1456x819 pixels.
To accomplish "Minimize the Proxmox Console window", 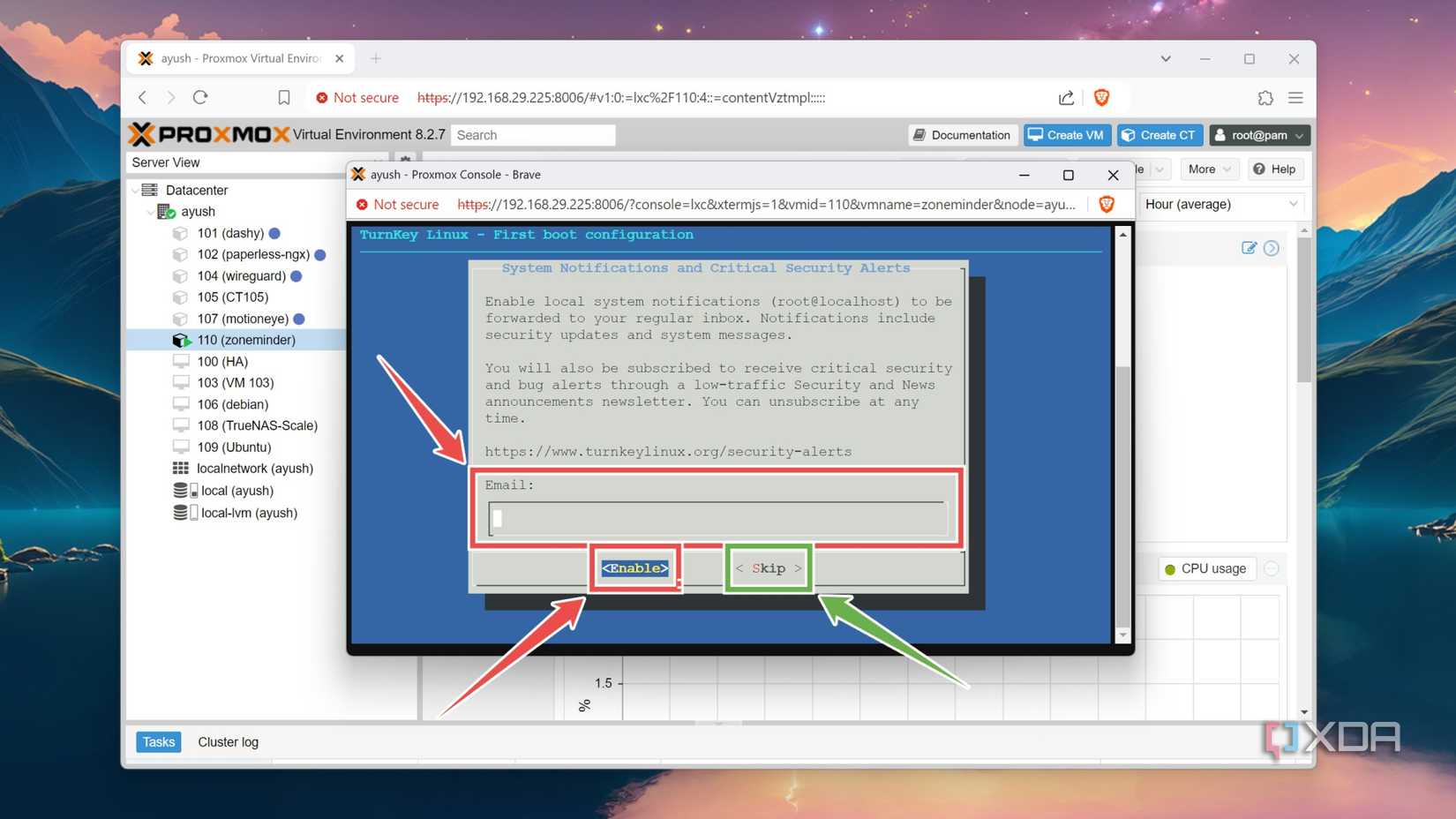I will (x=1024, y=175).
